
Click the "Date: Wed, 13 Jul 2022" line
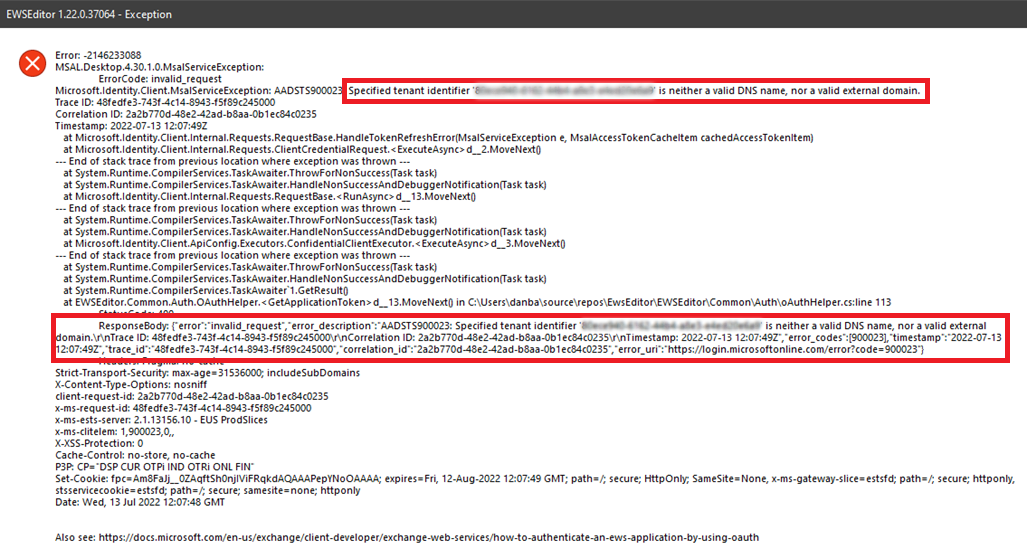coord(140,502)
